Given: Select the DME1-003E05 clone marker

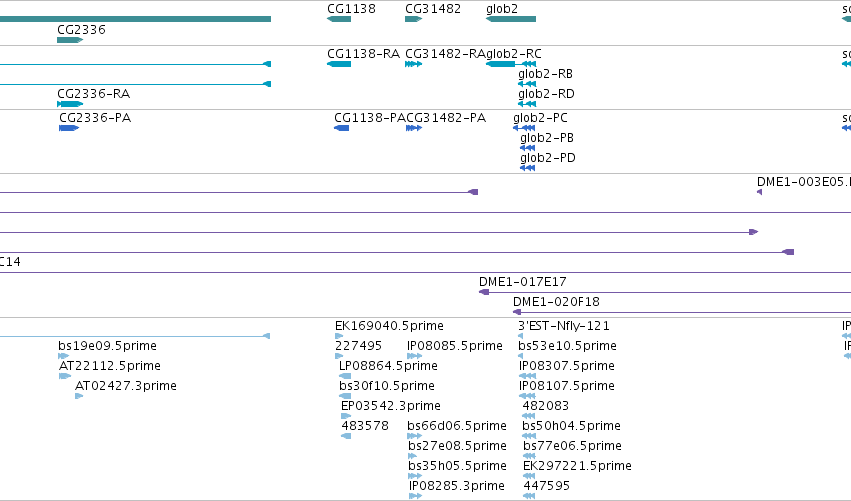Looking at the screenshot, I should pyautogui.click(x=759, y=192).
